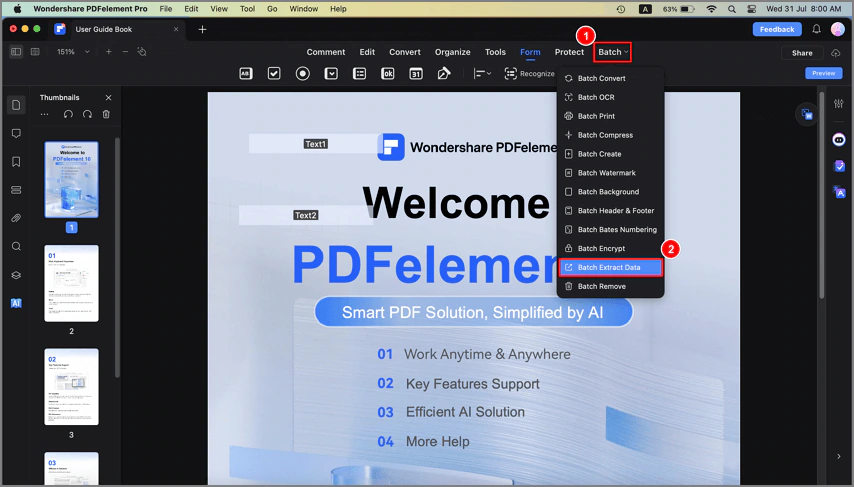The width and height of the screenshot is (854, 487).
Task: Zoom in with the plus icon
Action: (109, 52)
